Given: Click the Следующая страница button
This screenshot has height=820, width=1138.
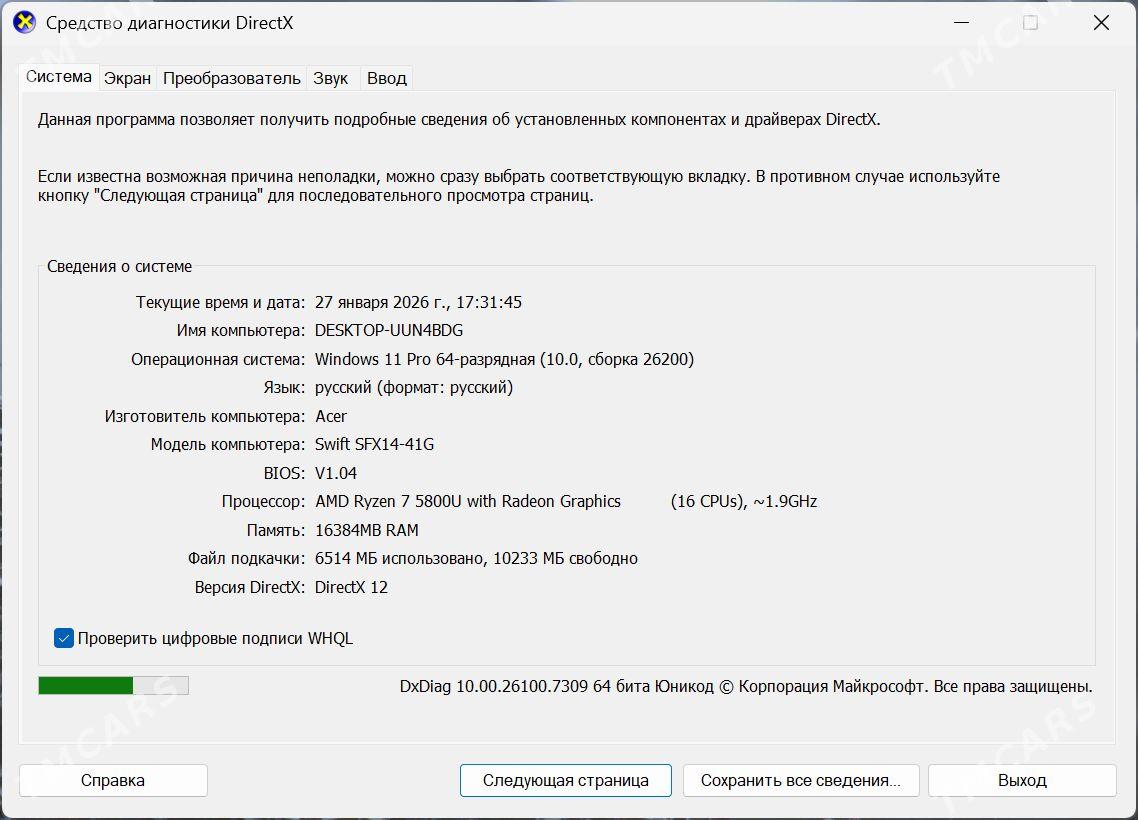Looking at the screenshot, I should [565, 780].
